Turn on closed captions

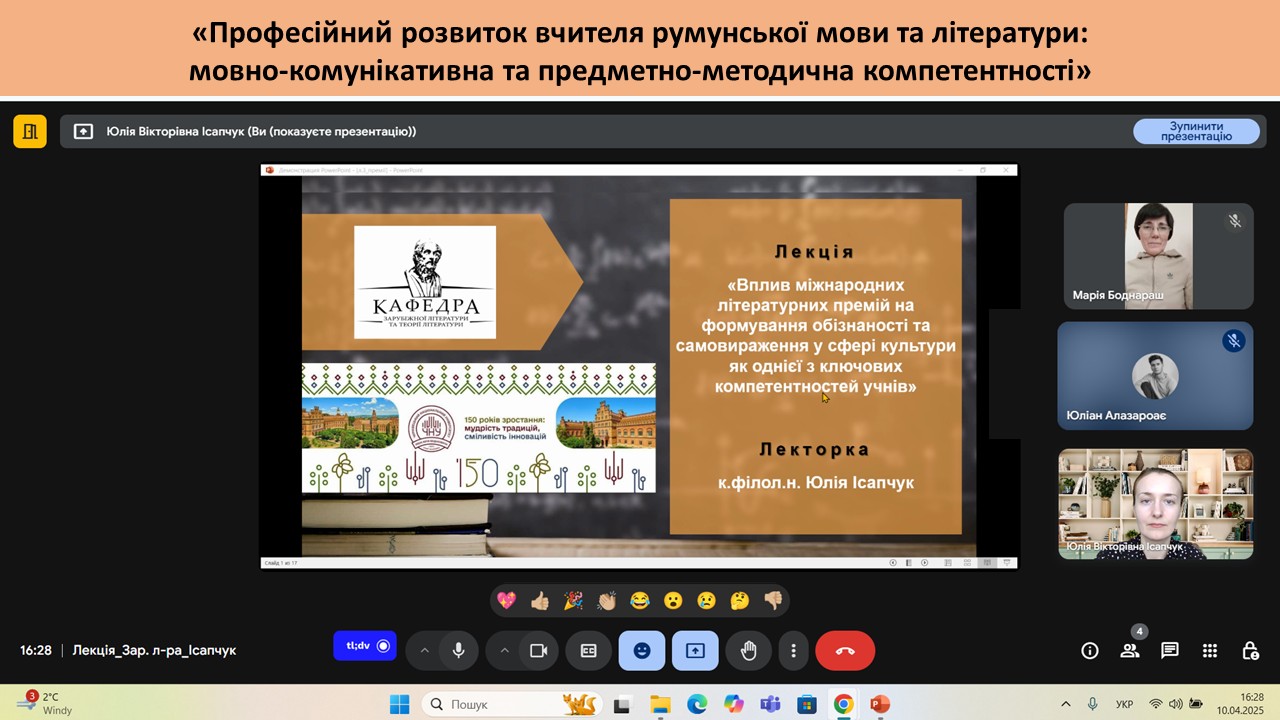pos(589,651)
